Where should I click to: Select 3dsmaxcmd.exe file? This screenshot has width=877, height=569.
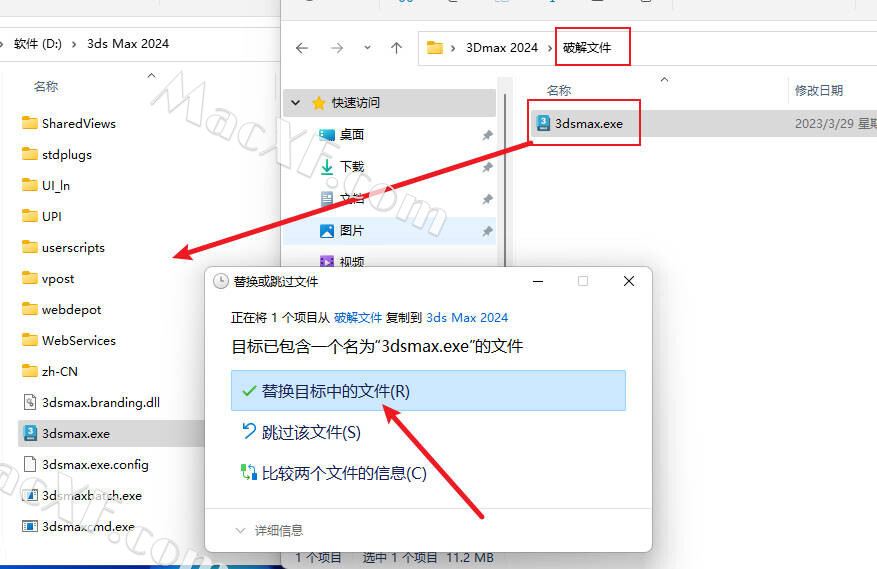click(78, 526)
